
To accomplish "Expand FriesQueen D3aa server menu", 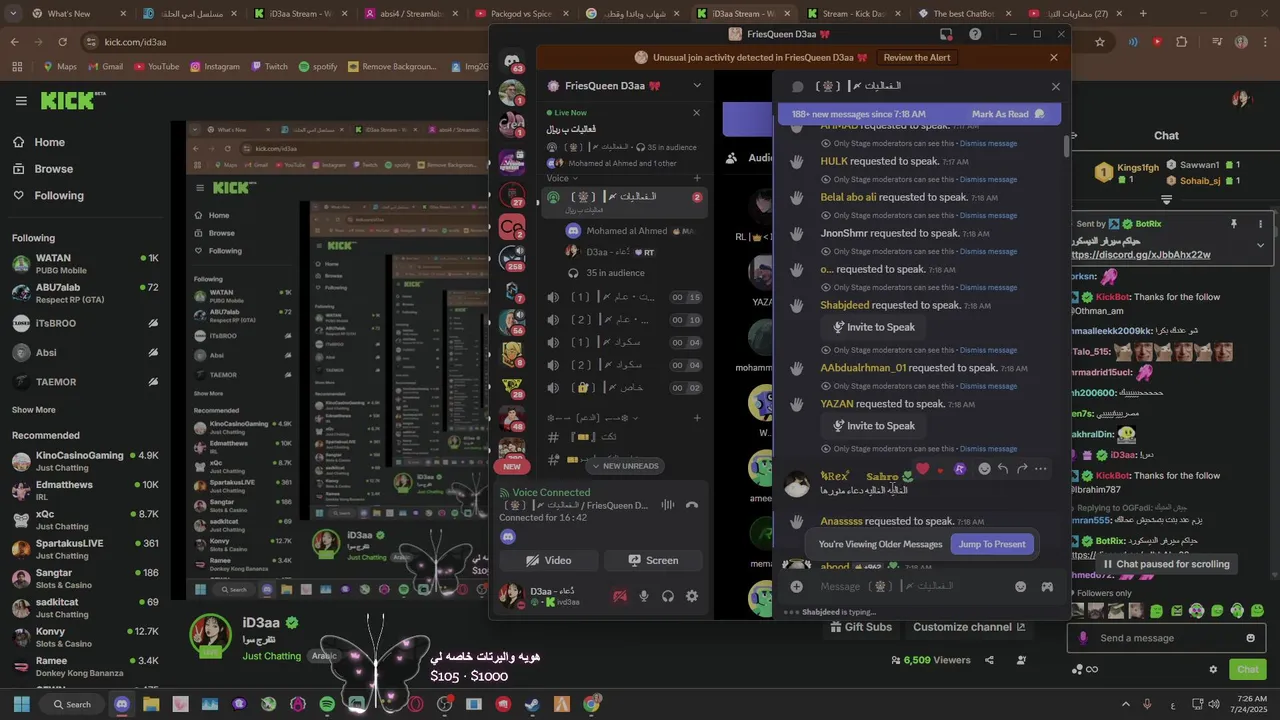I will pyautogui.click(x=697, y=86).
